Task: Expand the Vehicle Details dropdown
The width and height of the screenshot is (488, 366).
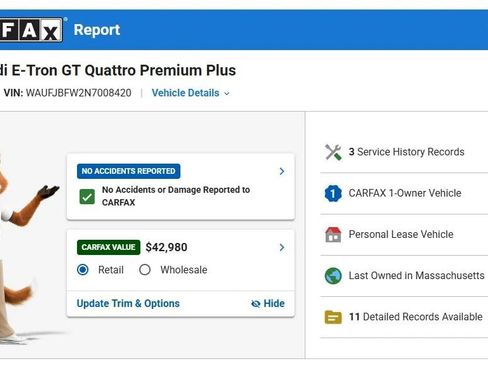Action: coord(190,93)
